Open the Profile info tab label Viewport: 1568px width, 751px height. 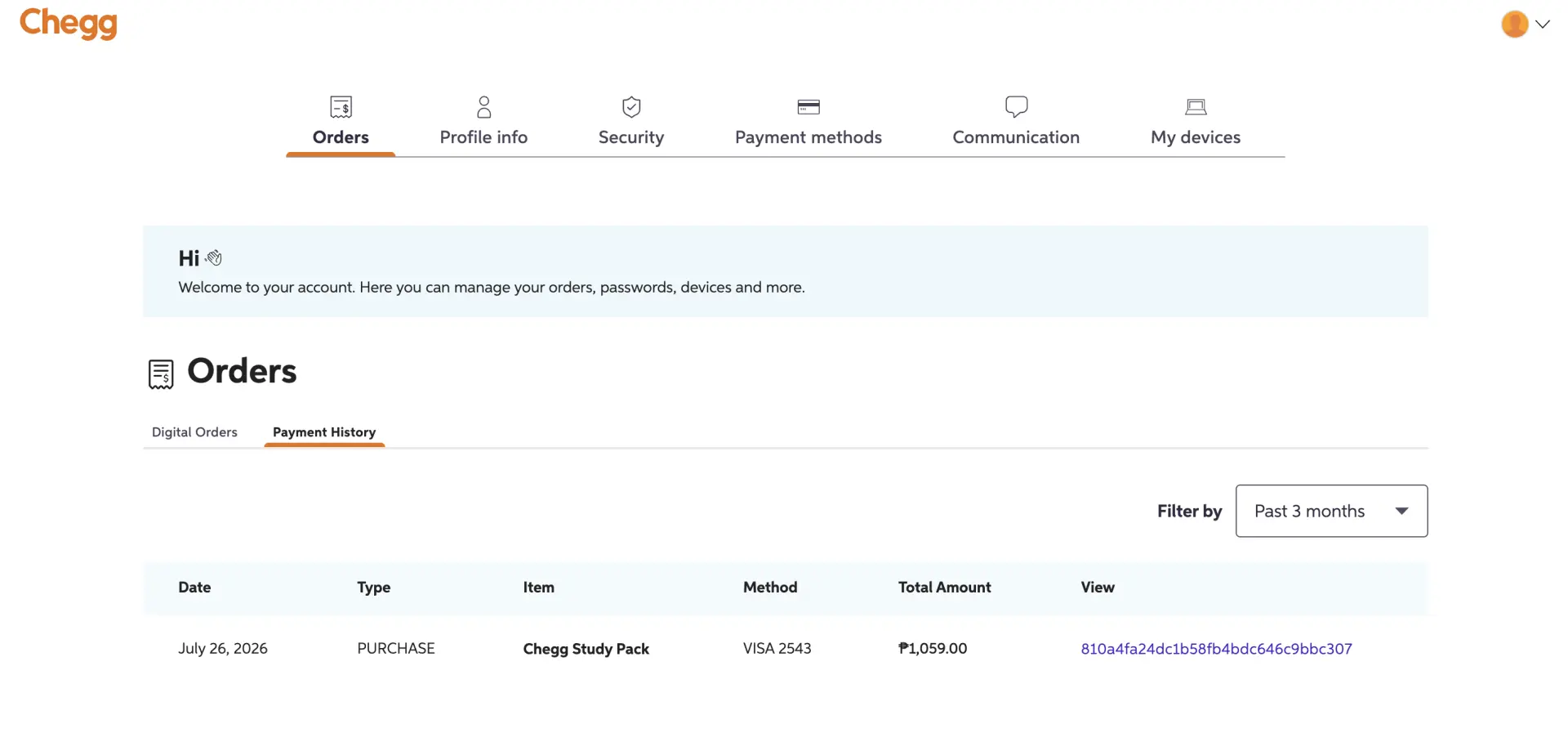coord(483,137)
